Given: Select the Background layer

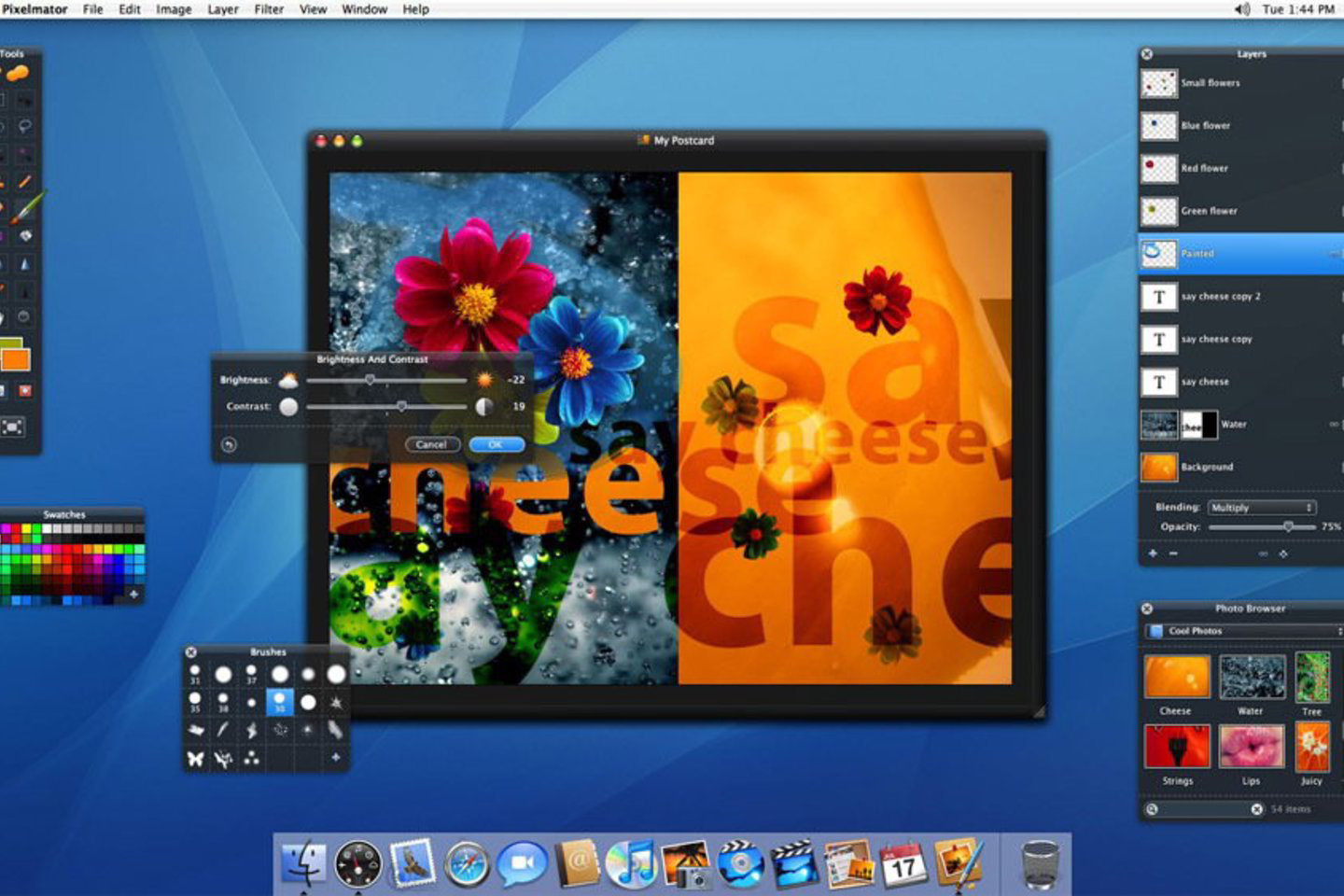Looking at the screenshot, I should point(1241,467).
